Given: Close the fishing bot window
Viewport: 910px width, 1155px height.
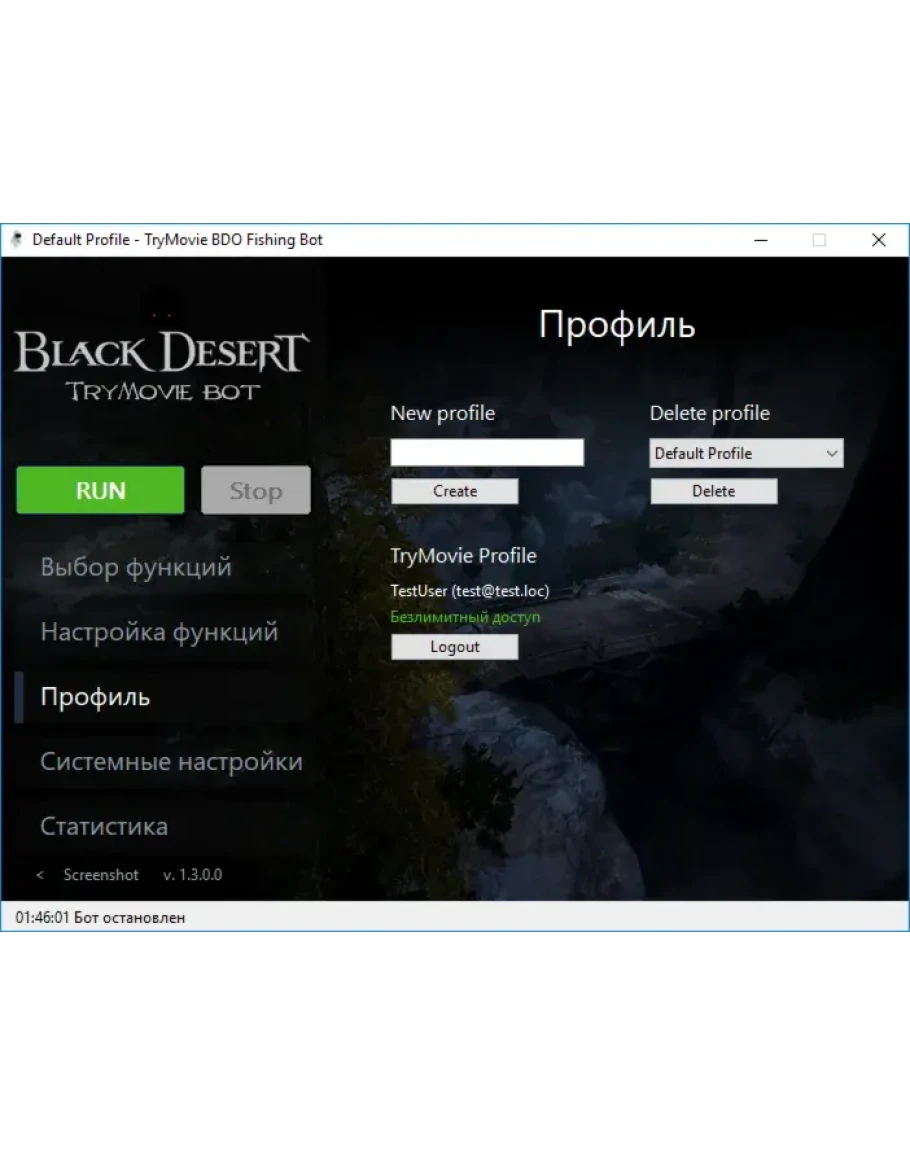Looking at the screenshot, I should [878, 240].
